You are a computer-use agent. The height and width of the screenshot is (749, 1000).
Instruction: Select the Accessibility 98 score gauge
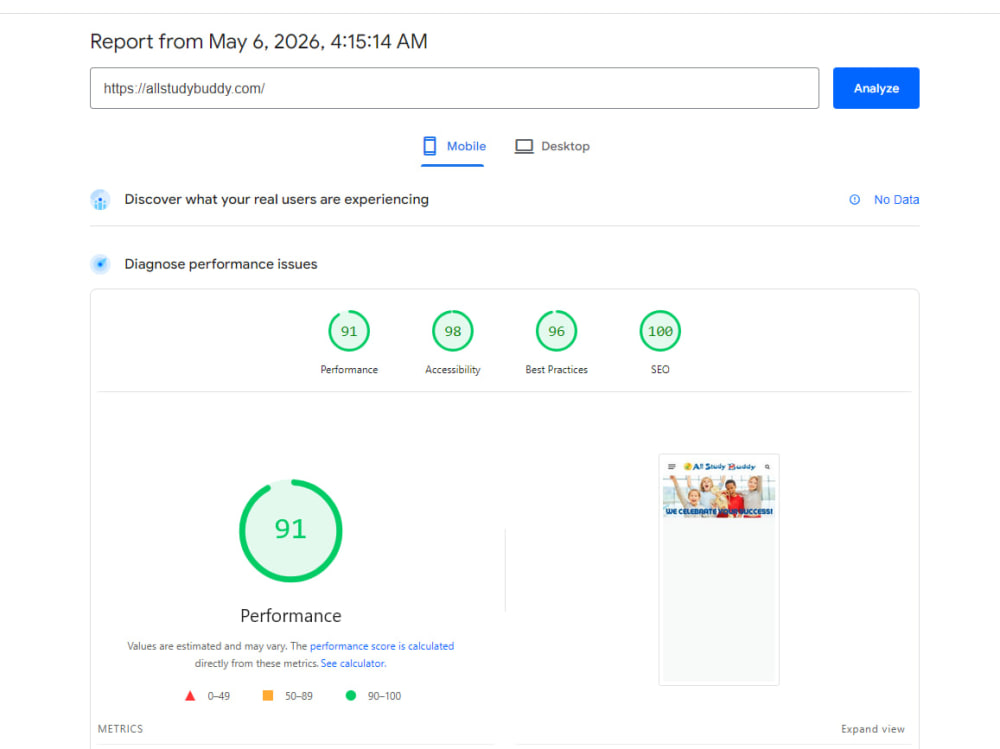click(453, 330)
